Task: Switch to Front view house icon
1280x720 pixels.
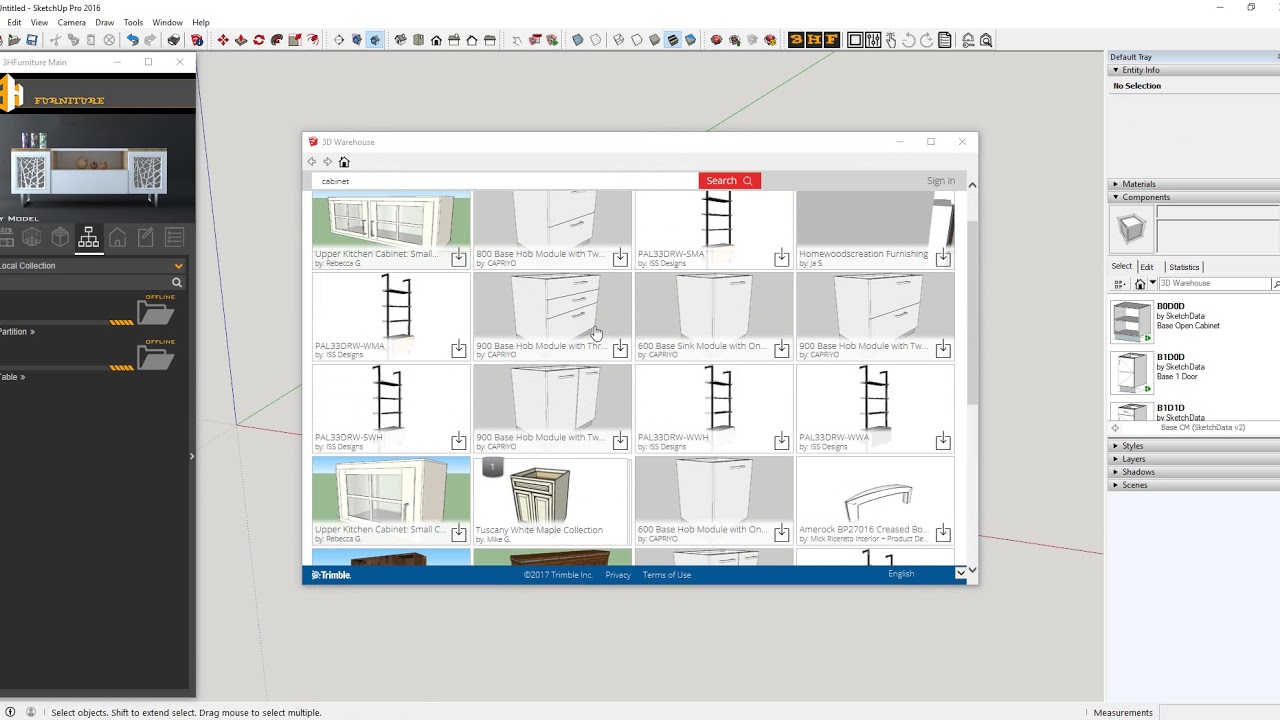Action: tap(436, 40)
